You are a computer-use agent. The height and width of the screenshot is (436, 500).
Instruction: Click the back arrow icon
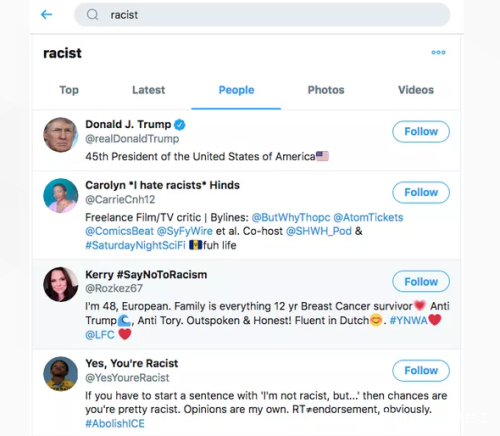pos(47,15)
